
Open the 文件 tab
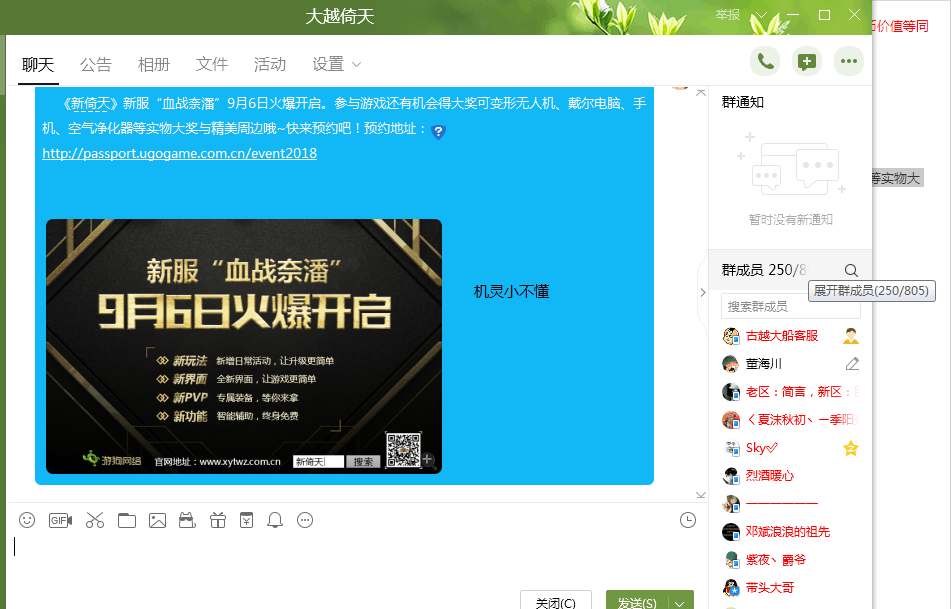tap(212, 64)
